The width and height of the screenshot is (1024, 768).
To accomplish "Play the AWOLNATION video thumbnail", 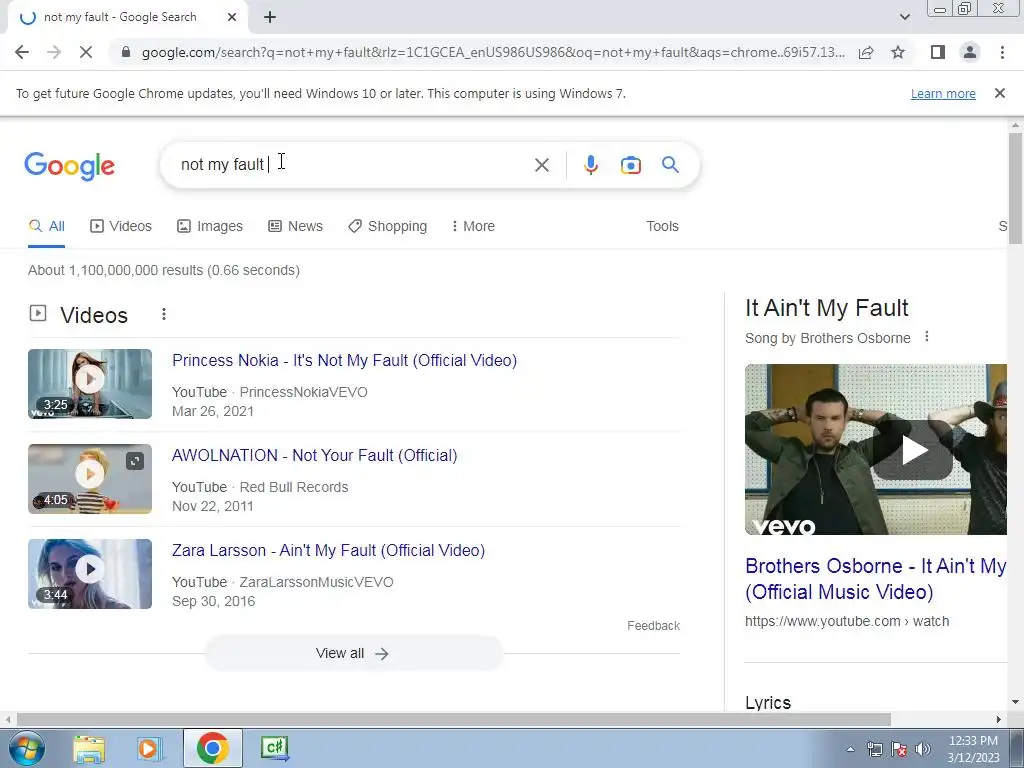I will pyautogui.click(x=90, y=479).
